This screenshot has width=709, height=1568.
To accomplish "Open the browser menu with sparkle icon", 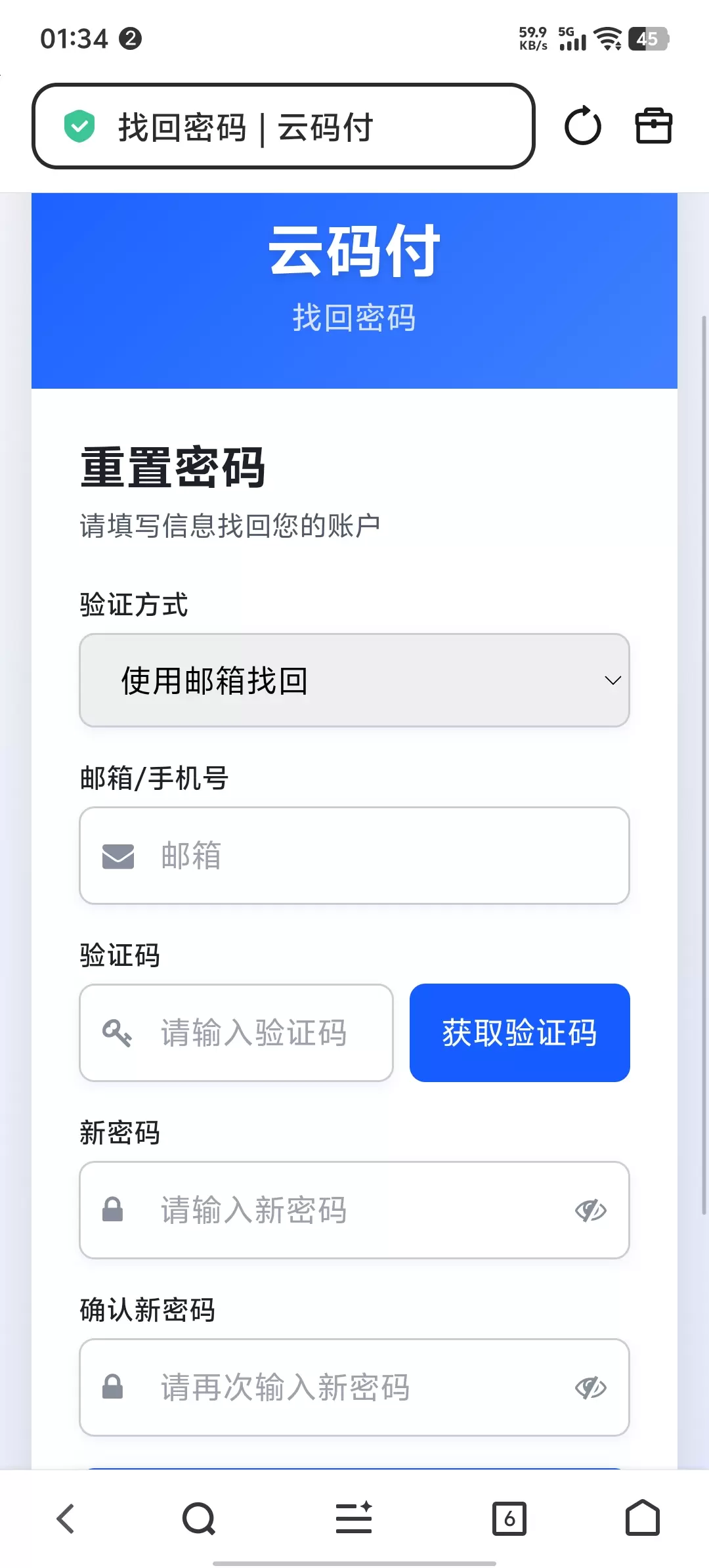I will [354, 1517].
